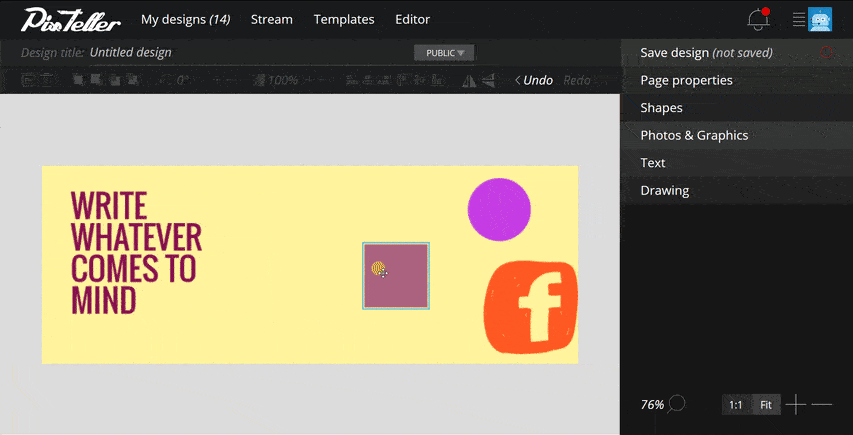Viewport: 853px width, 435px height.
Task: Zoom out with the minus icon
Action: click(821, 405)
